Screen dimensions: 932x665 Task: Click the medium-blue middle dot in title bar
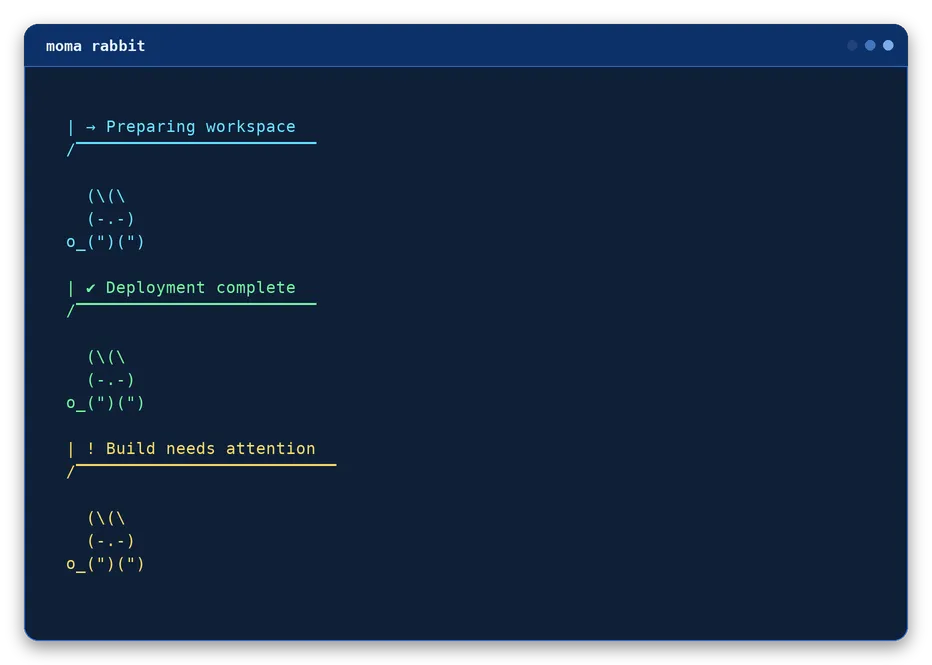click(x=870, y=46)
